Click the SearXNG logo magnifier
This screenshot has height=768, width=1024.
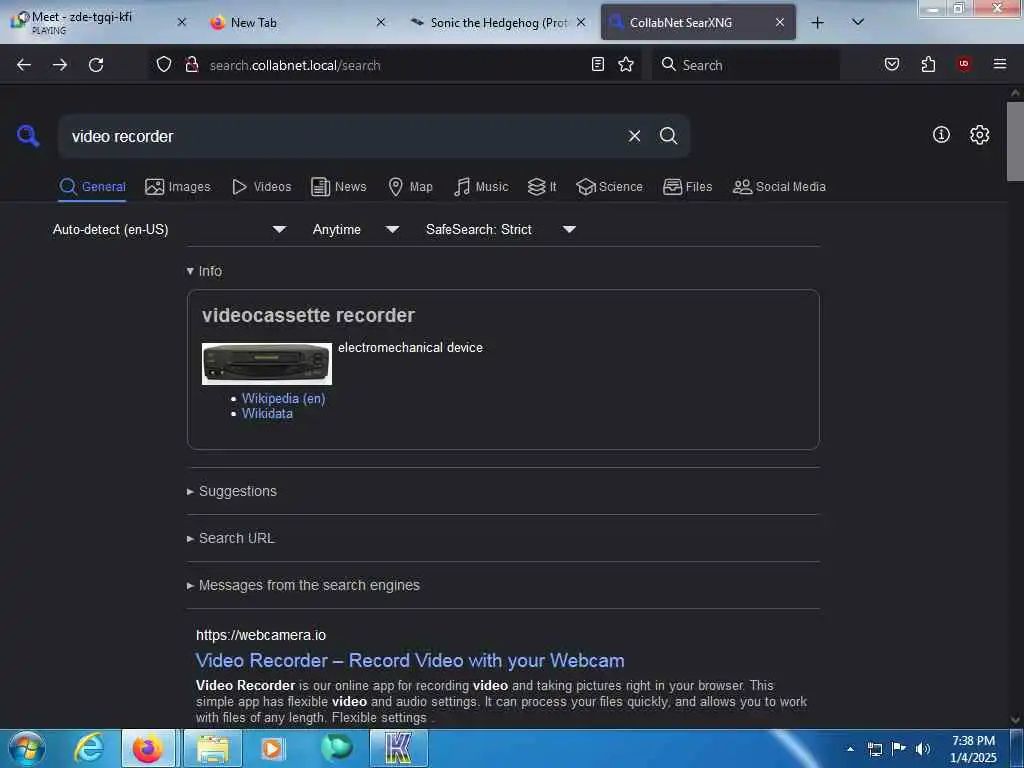coord(27,136)
